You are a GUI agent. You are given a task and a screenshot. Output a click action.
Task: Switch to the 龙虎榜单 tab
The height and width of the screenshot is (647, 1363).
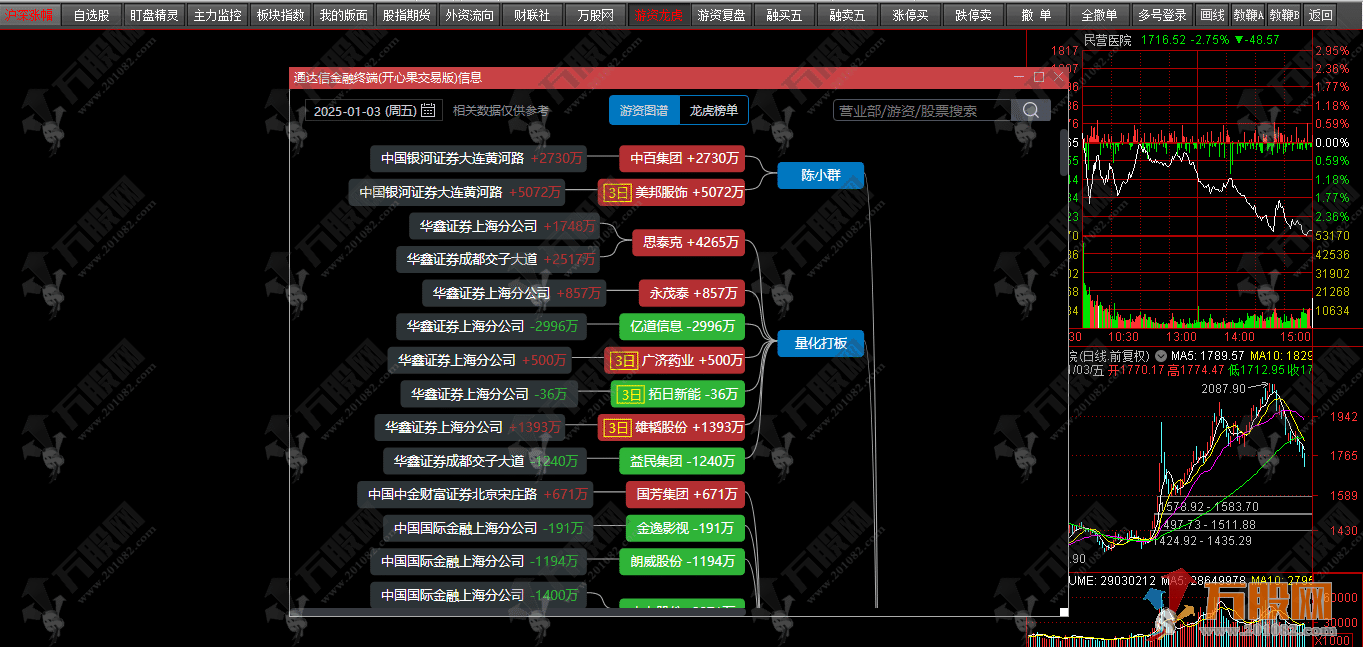pos(714,110)
